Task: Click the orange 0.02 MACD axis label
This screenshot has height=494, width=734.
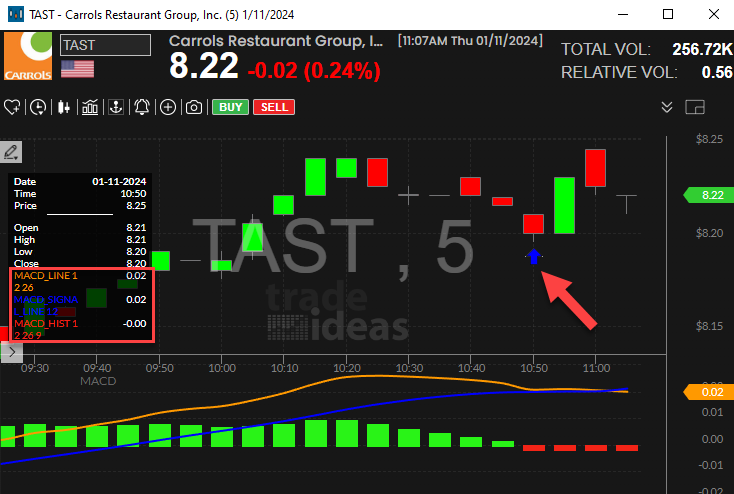Action: click(x=709, y=392)
